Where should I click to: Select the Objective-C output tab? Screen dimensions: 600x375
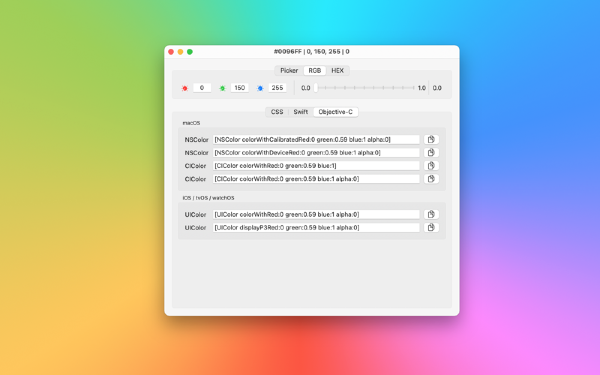(336, 112)
